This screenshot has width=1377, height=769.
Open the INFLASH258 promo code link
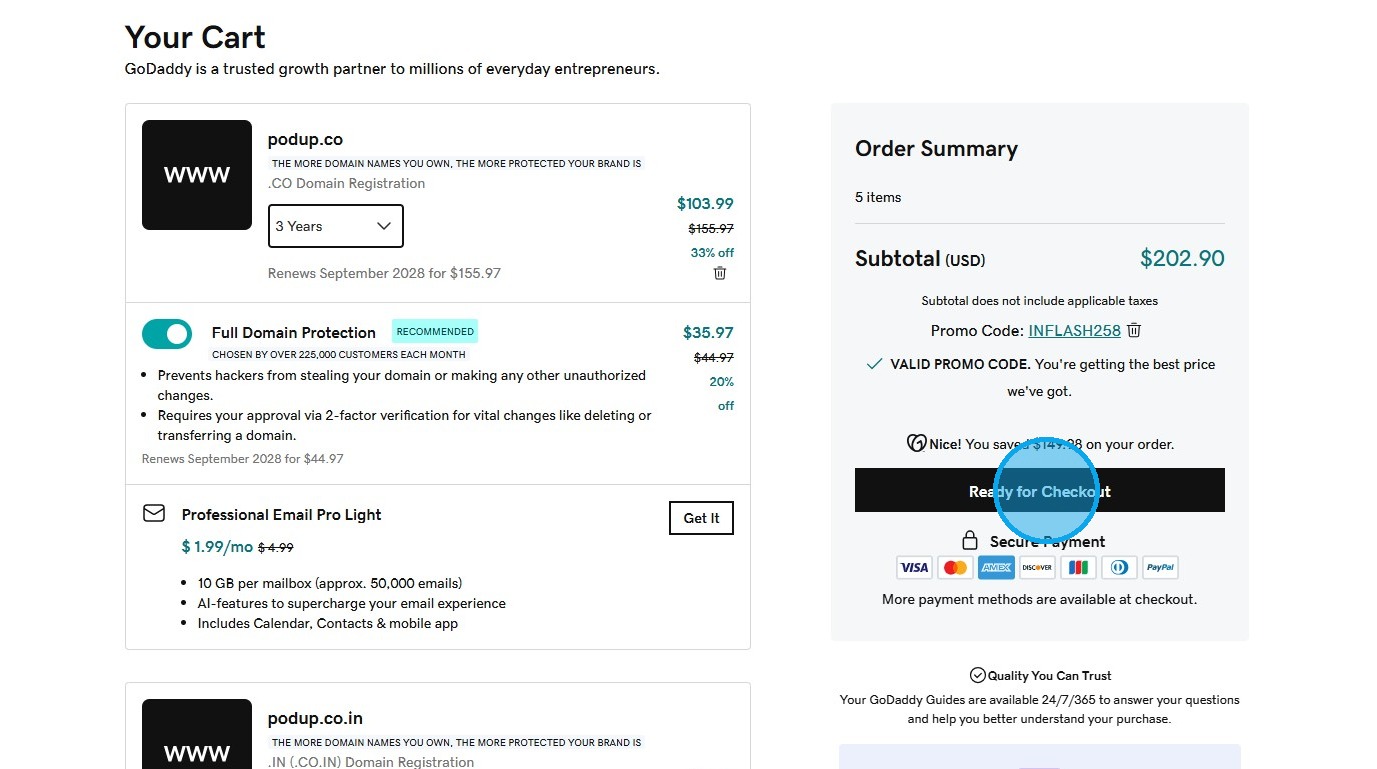click(x=1074, y=330)
